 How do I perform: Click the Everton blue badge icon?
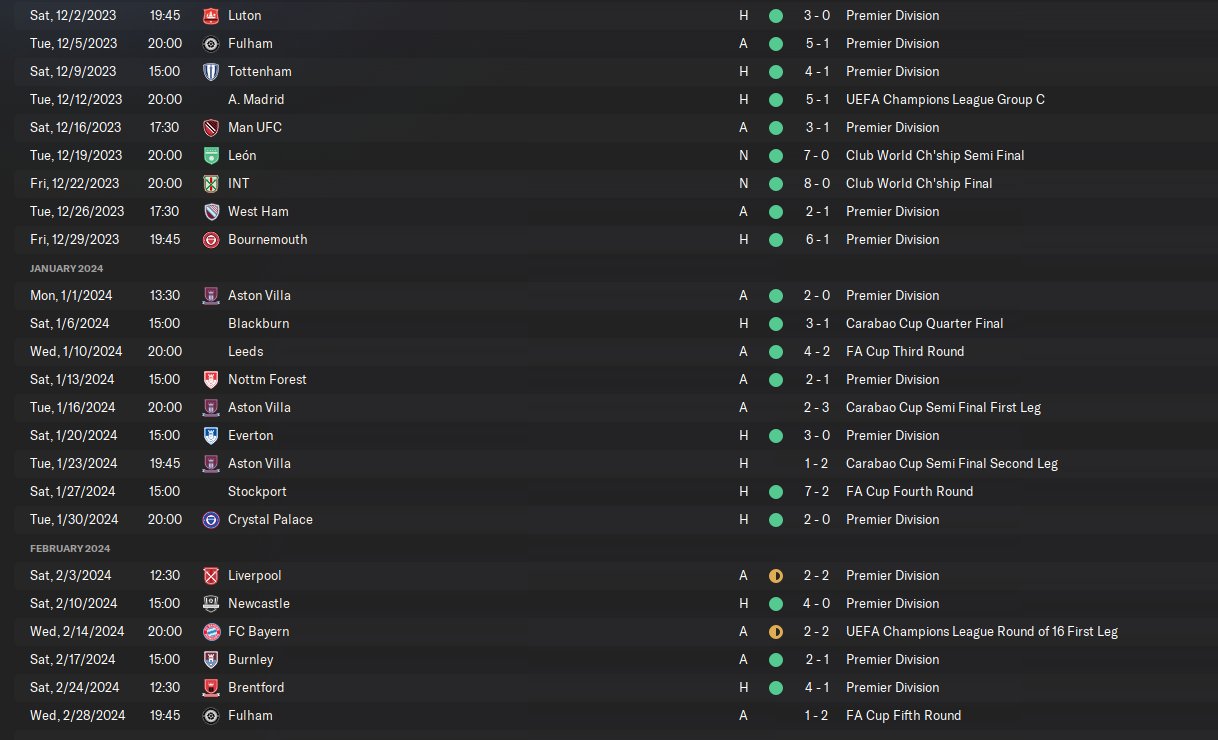pos(210,436)
